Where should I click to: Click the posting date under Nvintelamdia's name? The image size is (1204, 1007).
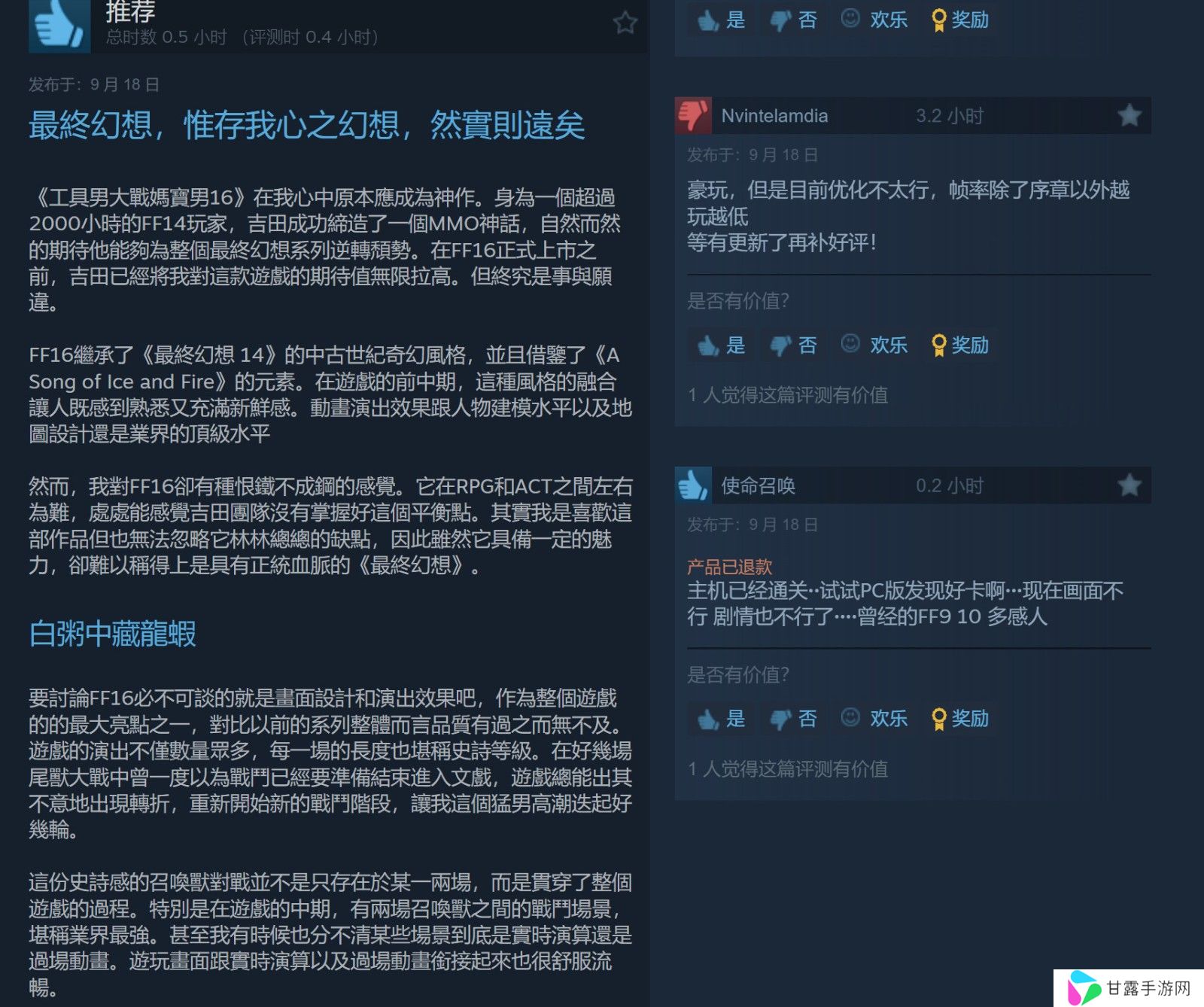point(752,155)
